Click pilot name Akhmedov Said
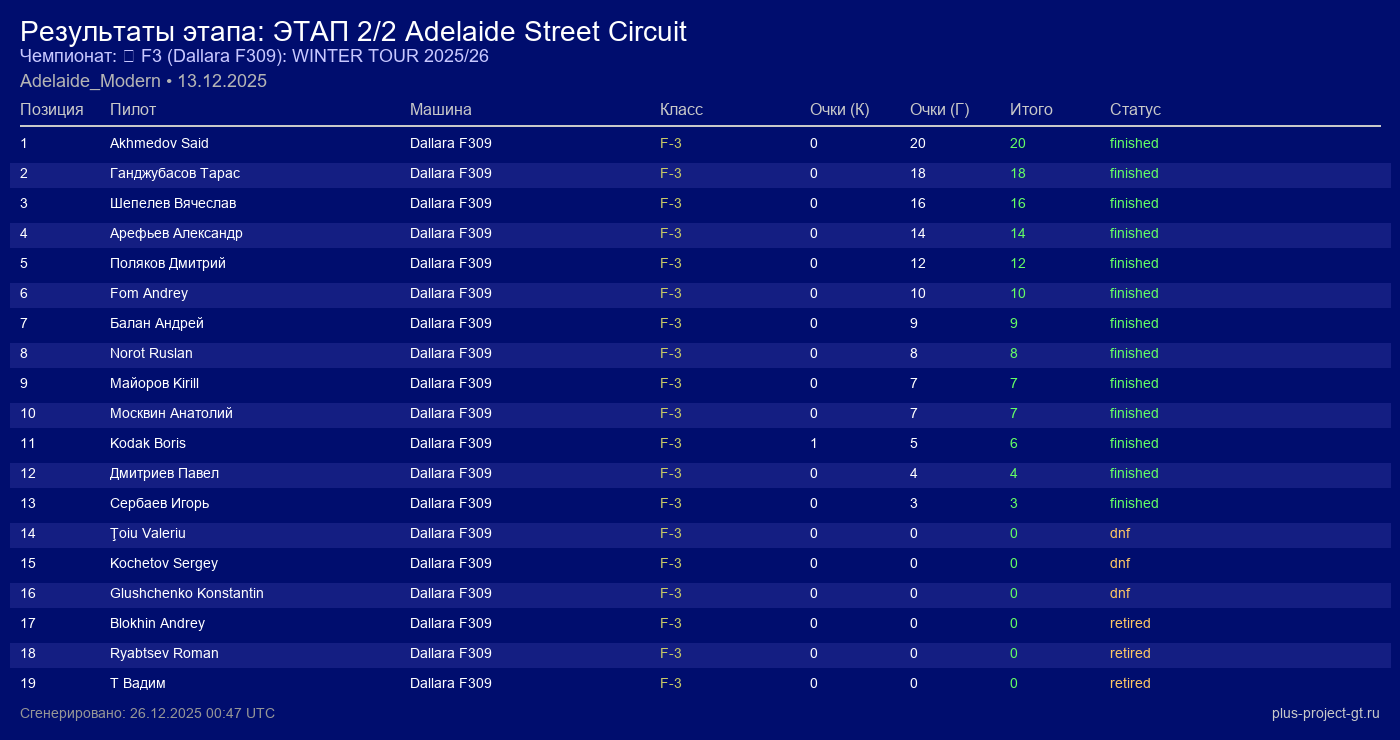The height and width of the screenshot is (740, 1400). coord(159,143)
